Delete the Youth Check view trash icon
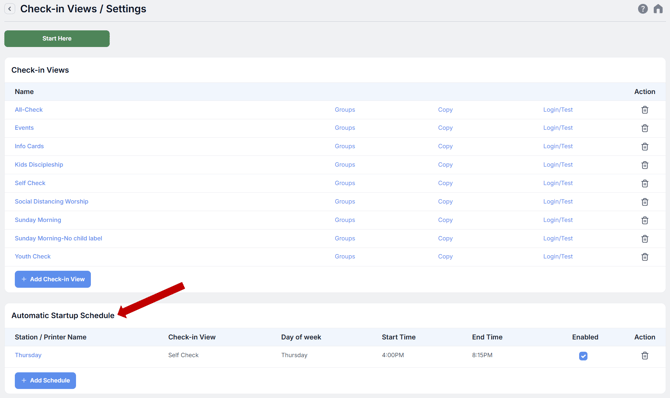 [x=645, y=257]
